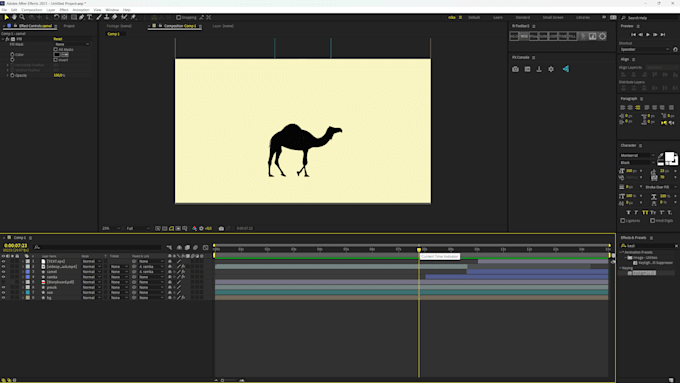Expand the ramka layer properties

tap(23, 277)
